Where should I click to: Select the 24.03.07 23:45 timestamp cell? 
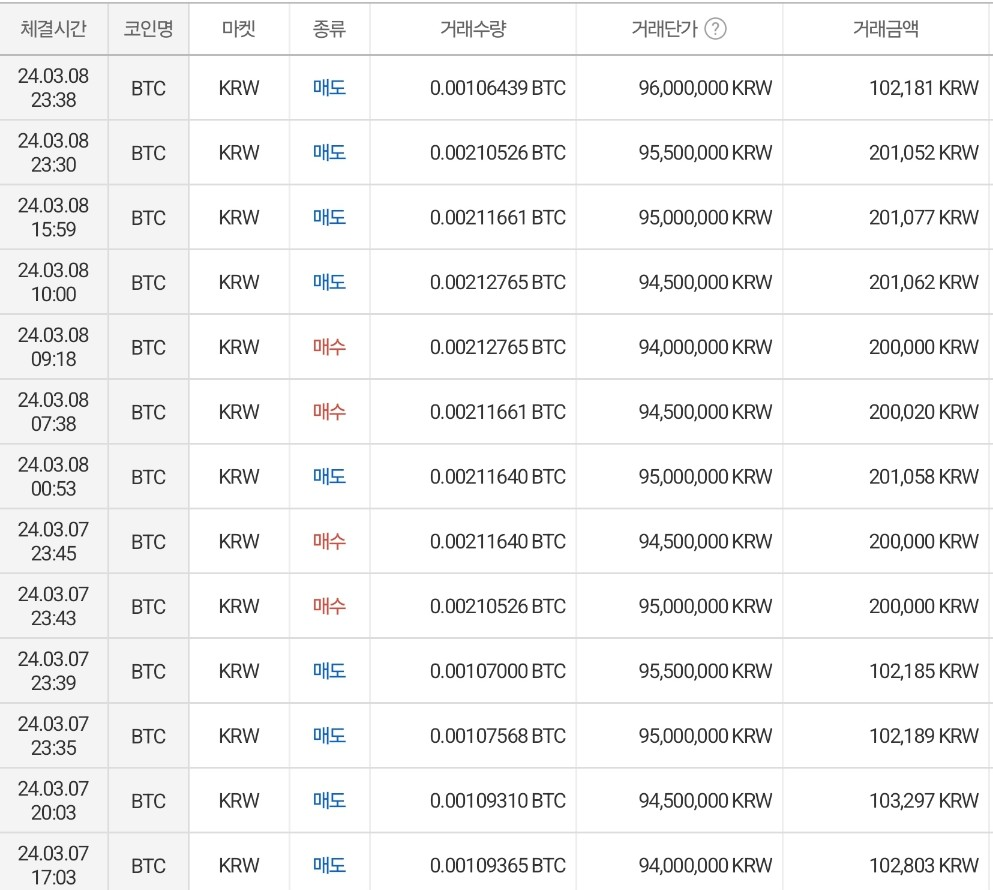point(53,542)
